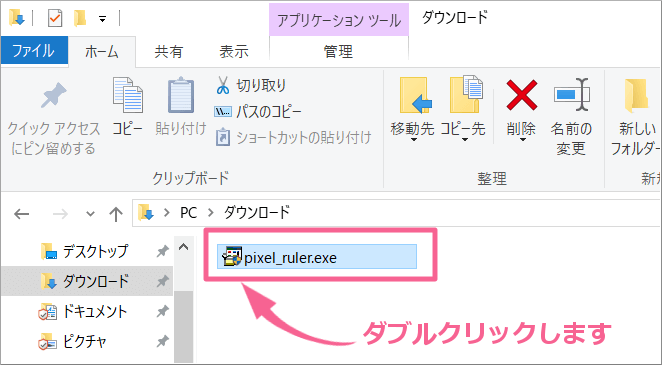
Task: Open the 管理 tab
Action: (x=338, y=51)
